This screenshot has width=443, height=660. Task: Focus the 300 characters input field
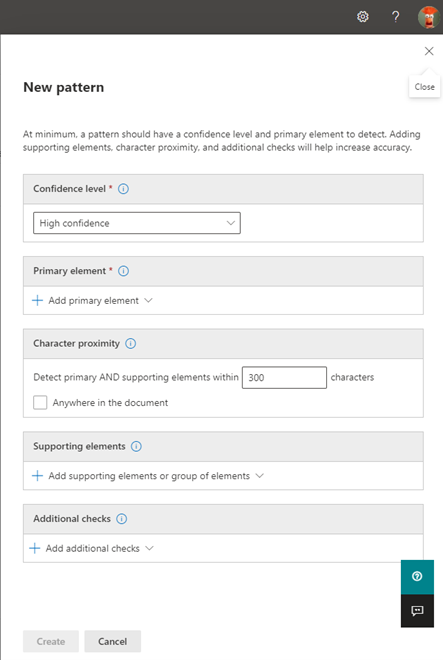click(x=284, y=378)
